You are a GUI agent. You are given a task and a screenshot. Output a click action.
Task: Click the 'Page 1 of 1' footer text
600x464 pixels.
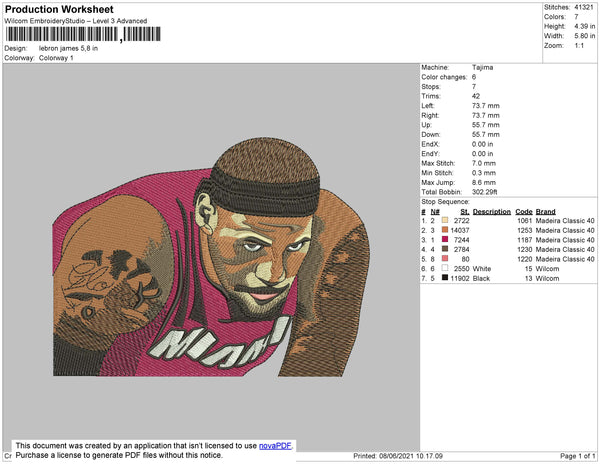(577, 456)
